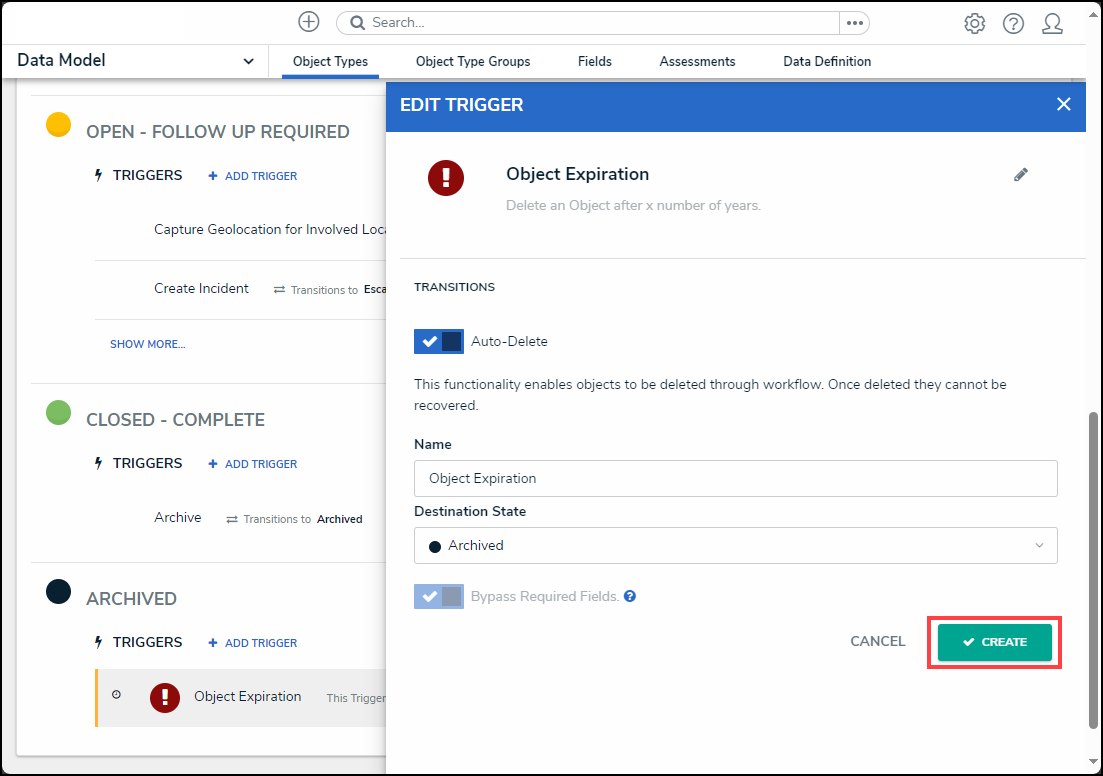The image size is (1103, 776).
Task: Click the Bypass Required Fields help icon
Action: pos(630,596)
